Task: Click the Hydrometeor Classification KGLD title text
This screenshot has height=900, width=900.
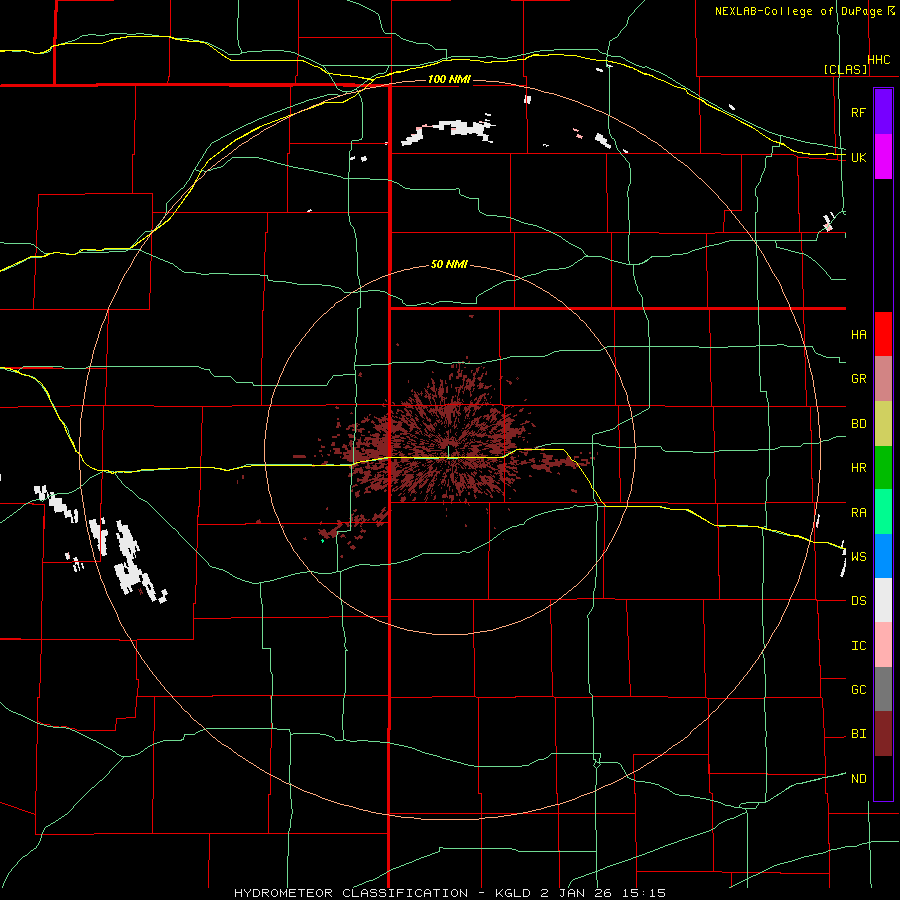Action: pos(449,893)
